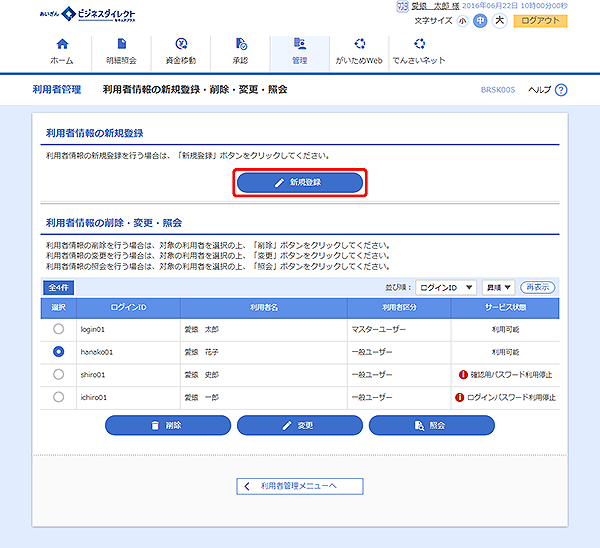Click the 全4件 count label

(59, 287)
